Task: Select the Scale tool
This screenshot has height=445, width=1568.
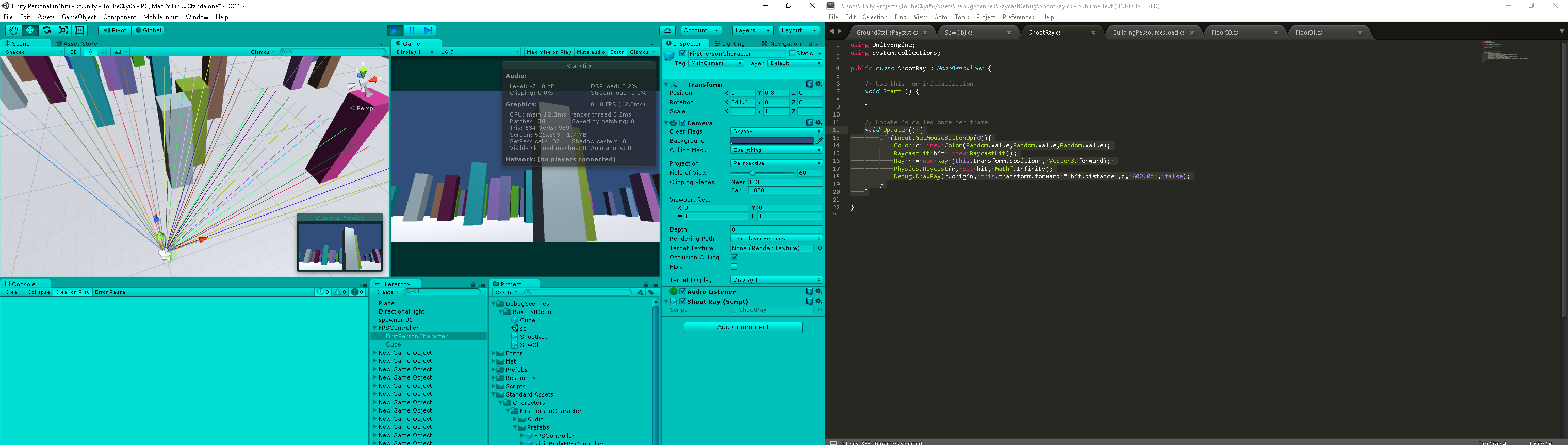Action: (x=63, y=30)
